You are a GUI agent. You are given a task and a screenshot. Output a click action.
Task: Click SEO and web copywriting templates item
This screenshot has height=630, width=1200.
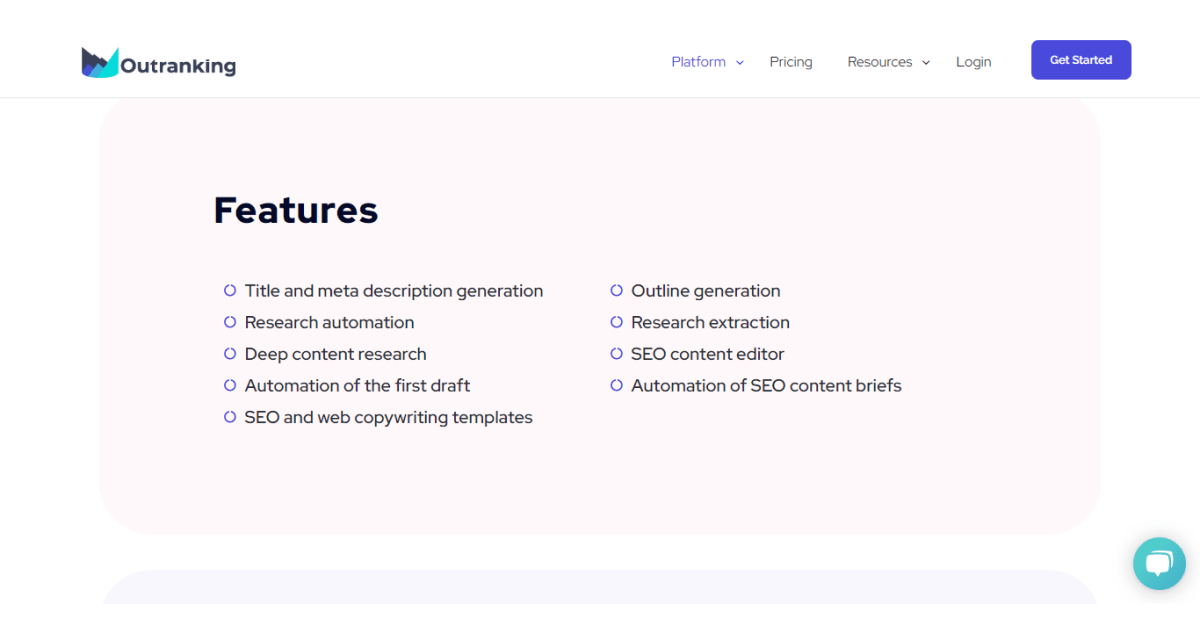[388, 418]
